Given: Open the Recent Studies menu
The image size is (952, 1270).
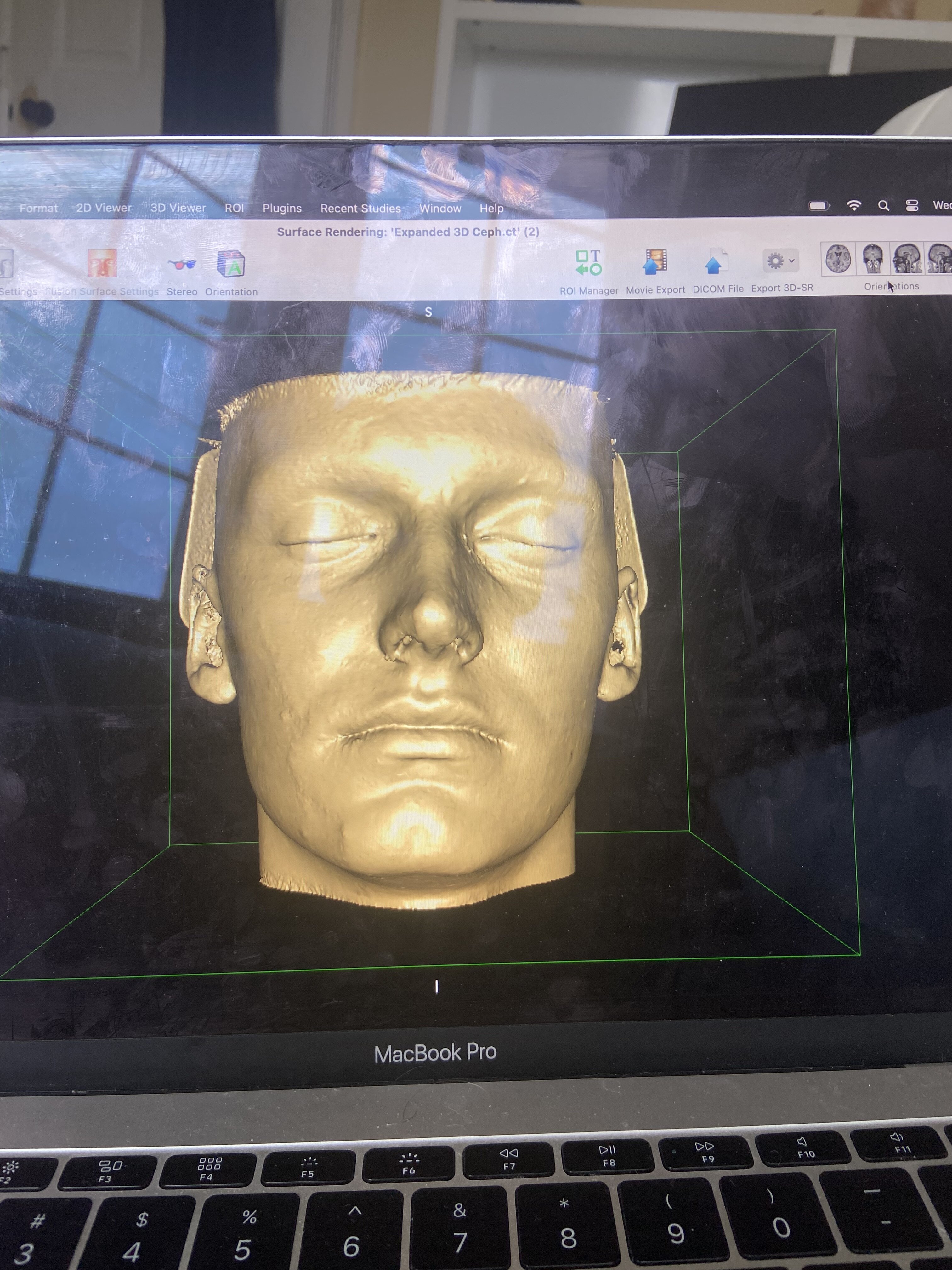Looking at the screenshot, I should (x=360, y=209).
